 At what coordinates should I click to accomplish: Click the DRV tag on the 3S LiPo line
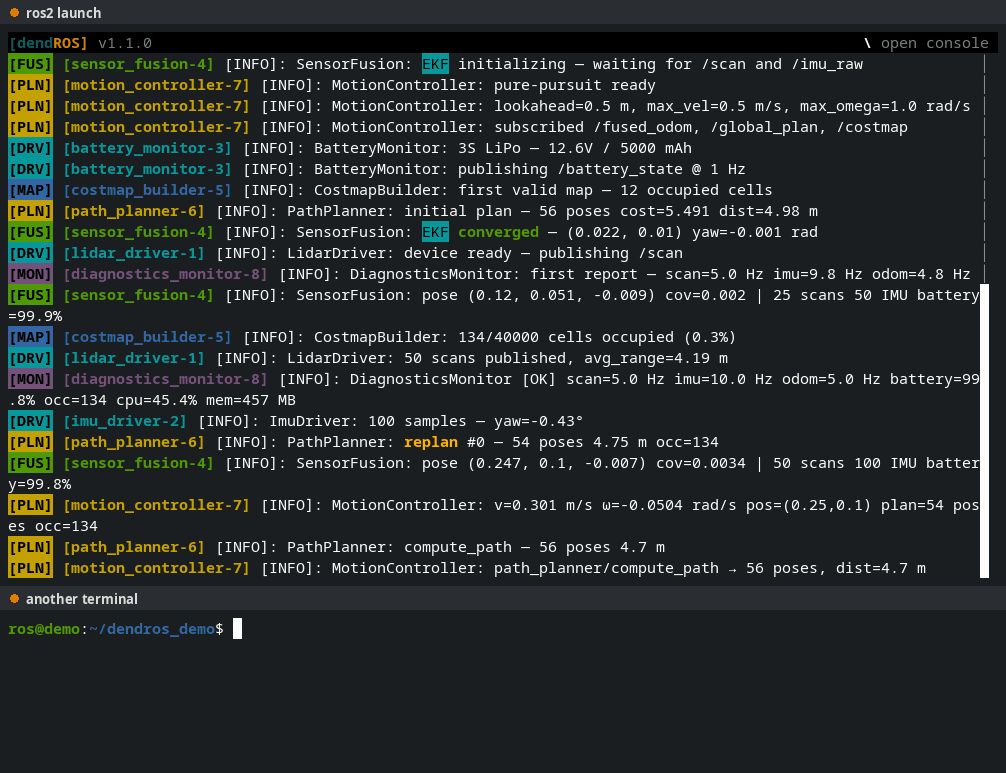[x=30, y=148]
